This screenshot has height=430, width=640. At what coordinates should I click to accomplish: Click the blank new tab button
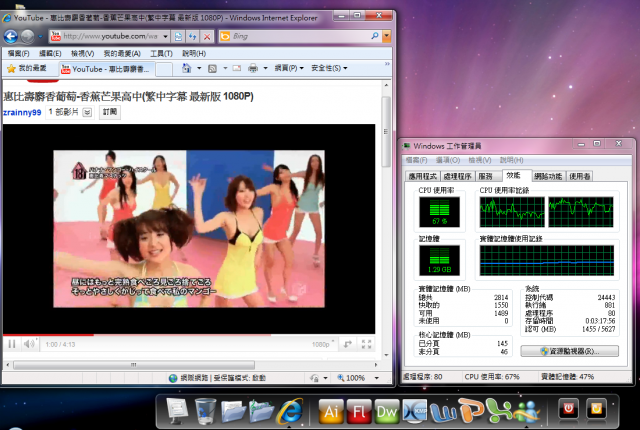164,69
